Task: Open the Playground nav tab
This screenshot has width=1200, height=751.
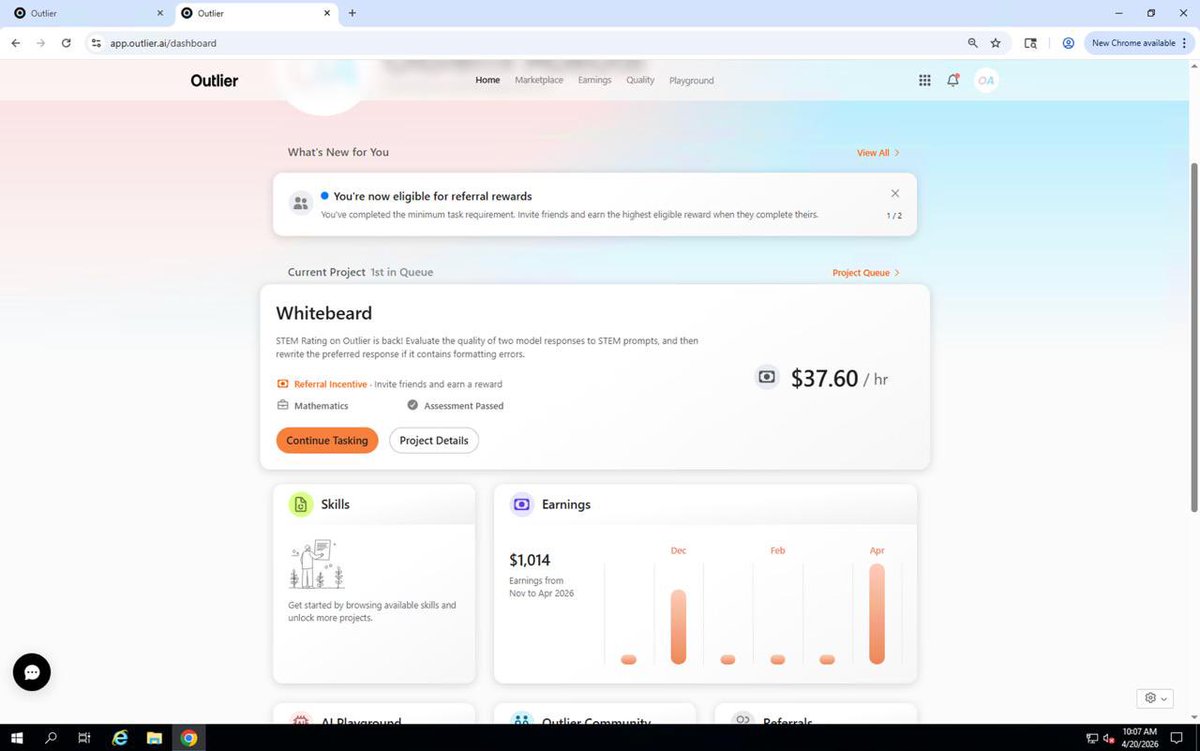Action: pyautogui.click(x=692, y=80)
